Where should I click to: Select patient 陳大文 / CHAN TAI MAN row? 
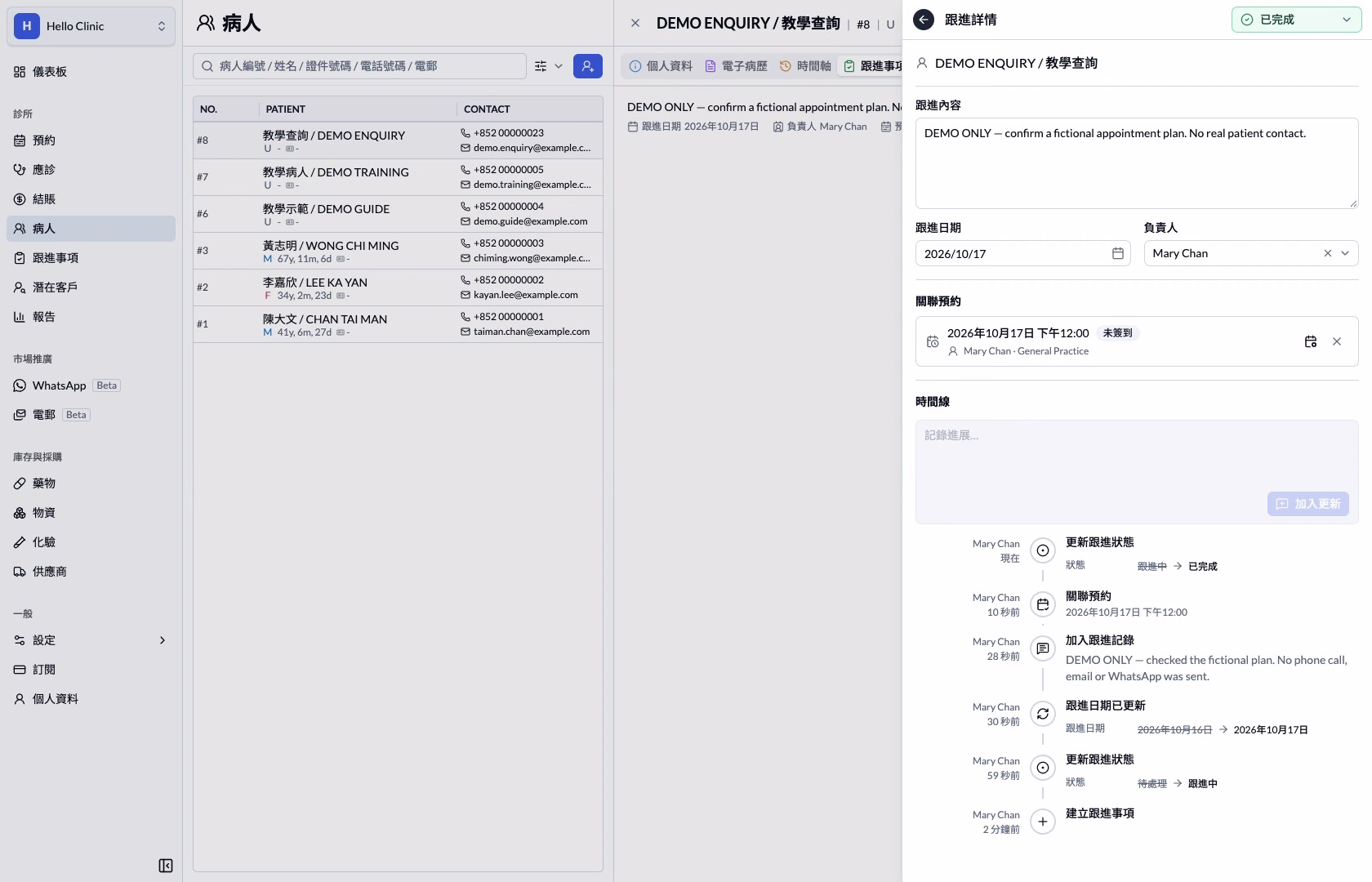(399, 324)
